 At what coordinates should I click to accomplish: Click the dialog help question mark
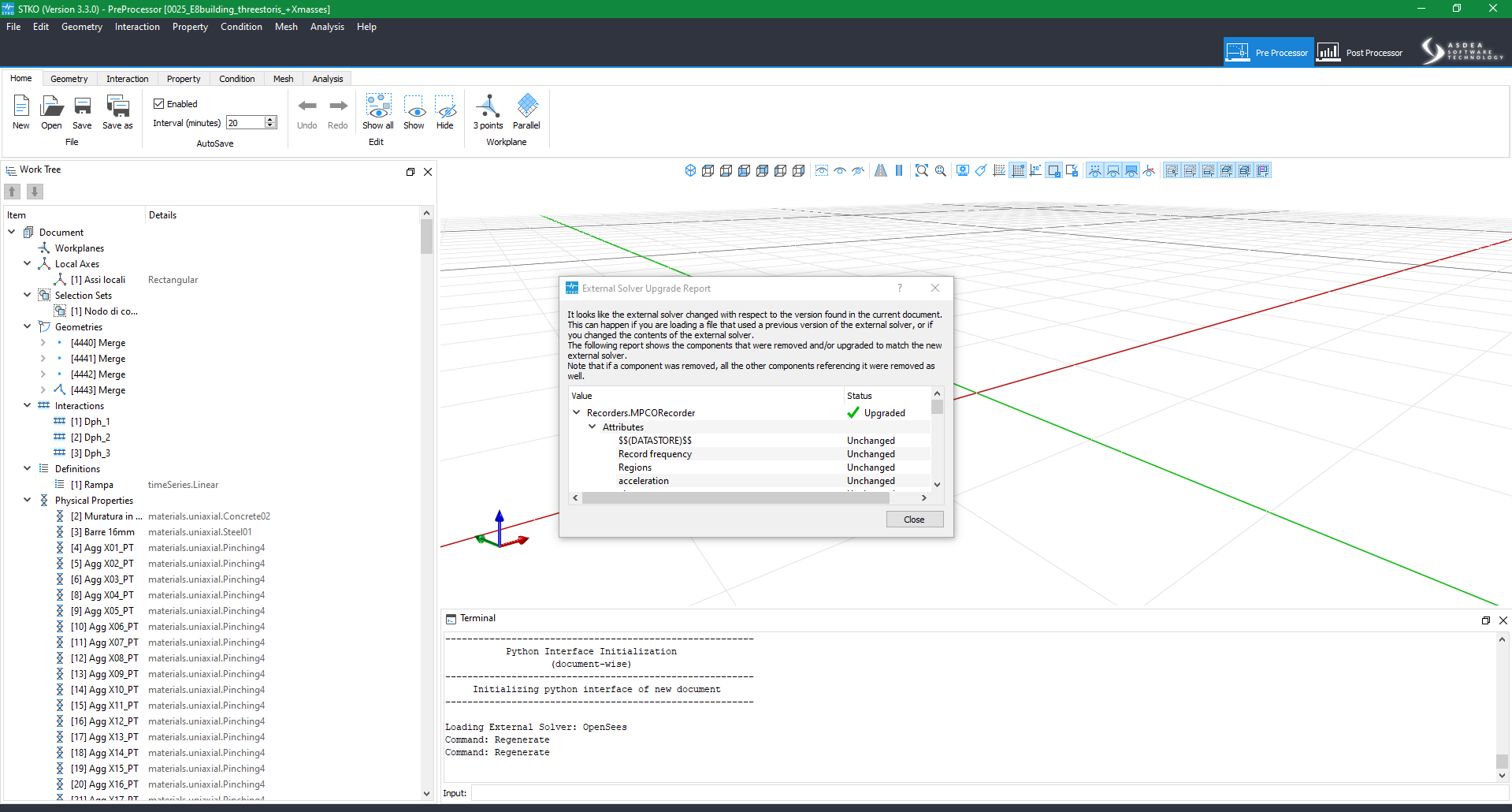point(900,289)
